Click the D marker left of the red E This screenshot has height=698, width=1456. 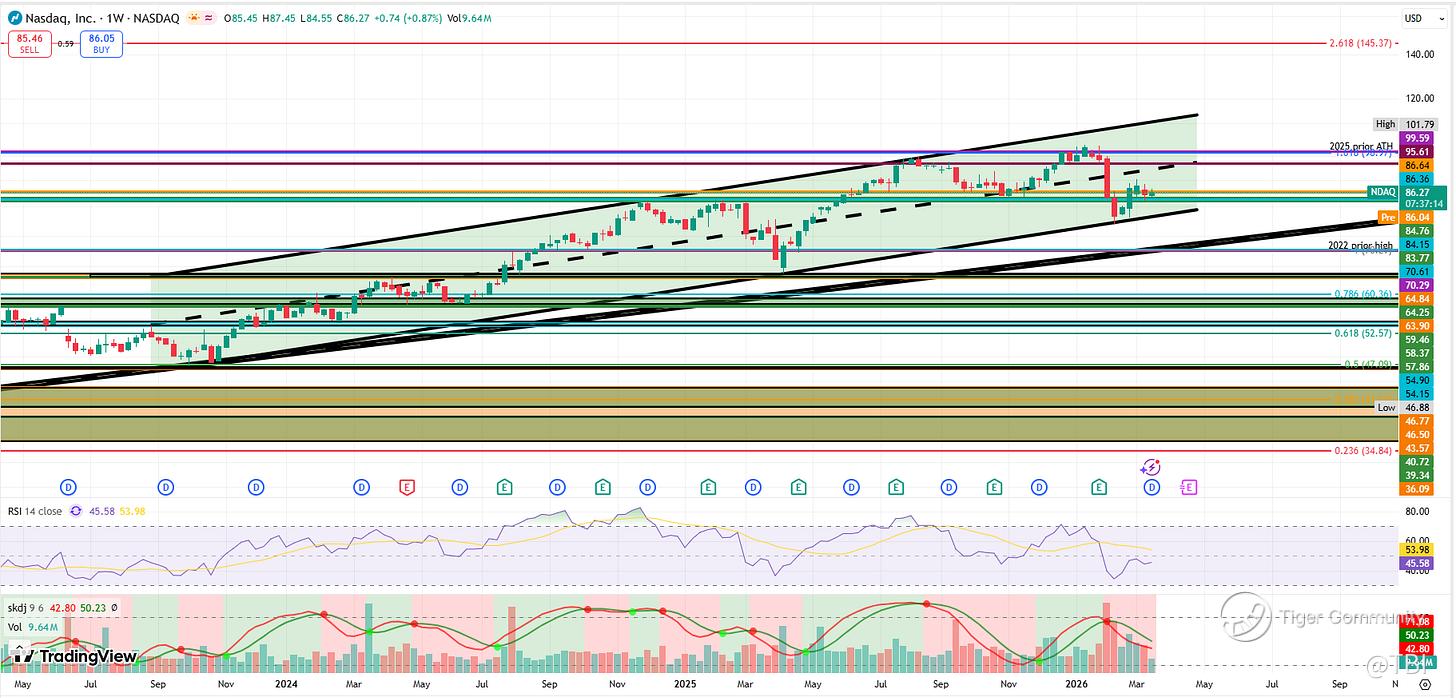[x=361, y=487]
